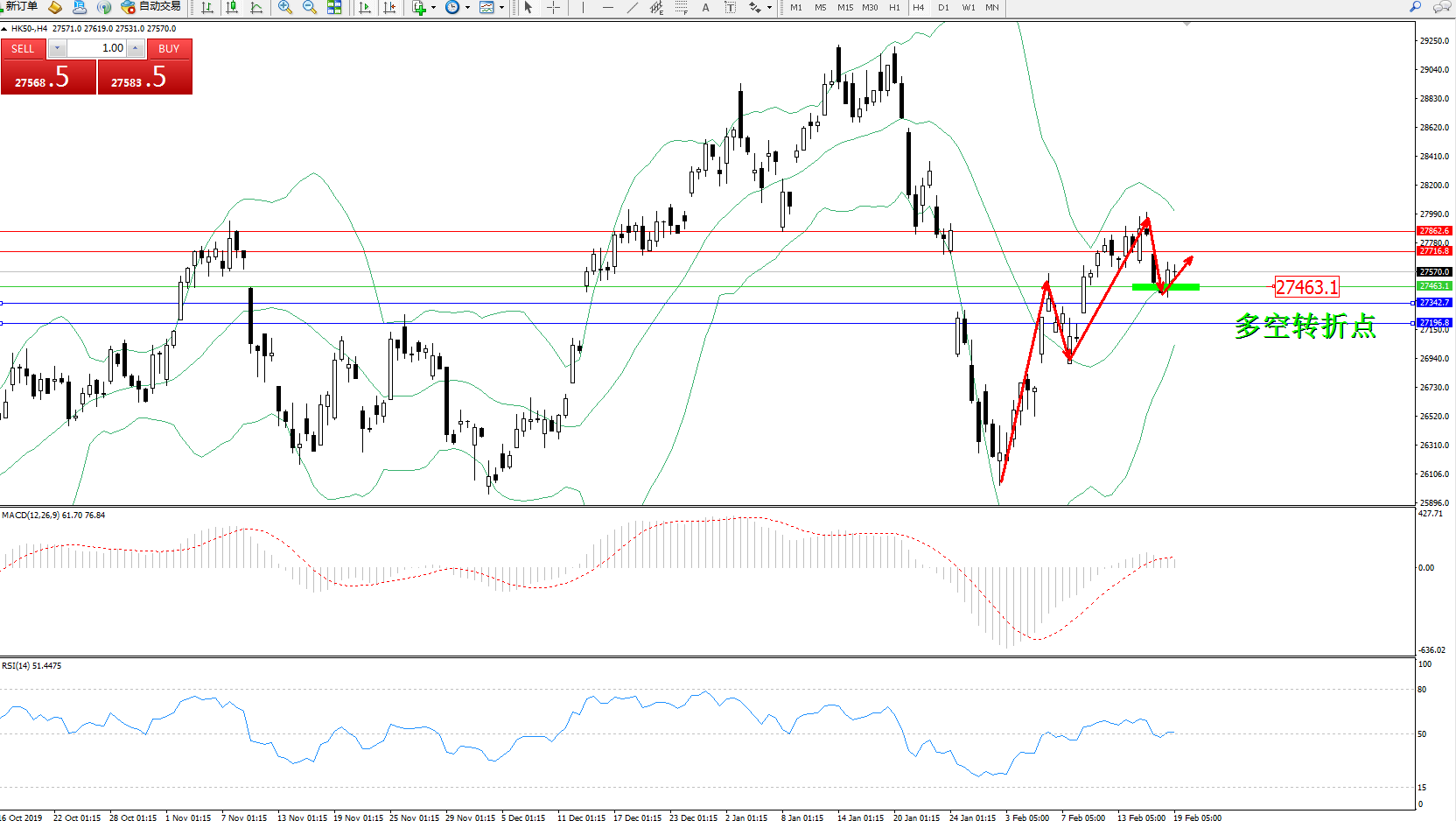Select the trendline drawing tool
Screen dimensions: 1456x821
pyautogui.click(x=632, y=7)
